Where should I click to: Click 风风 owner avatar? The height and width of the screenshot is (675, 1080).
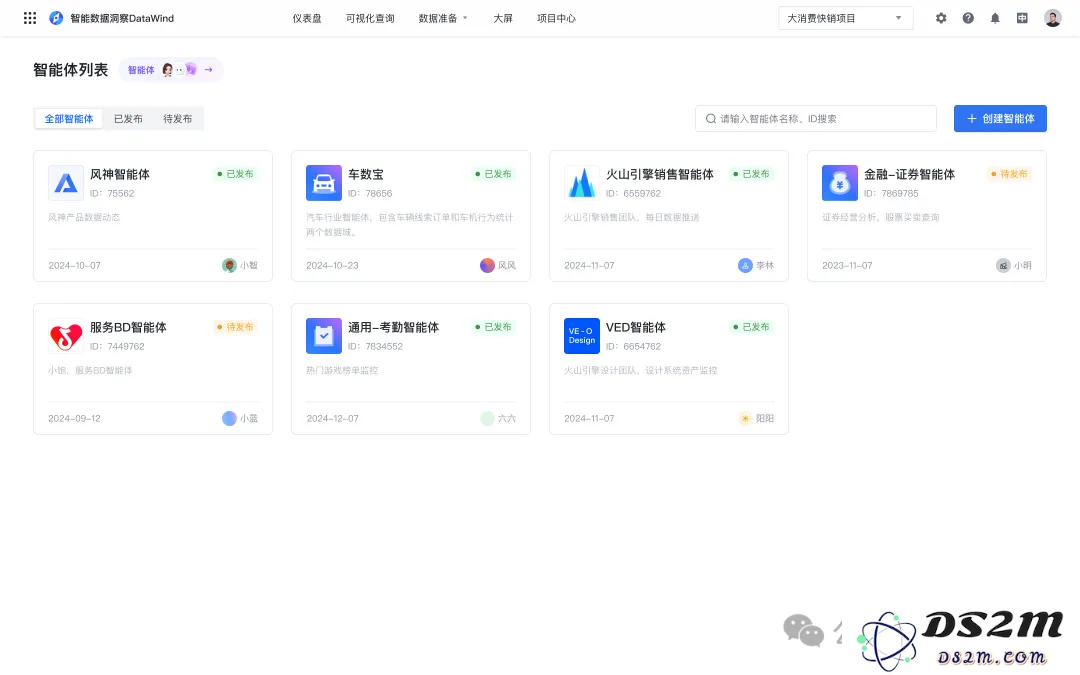pos(487,265)
